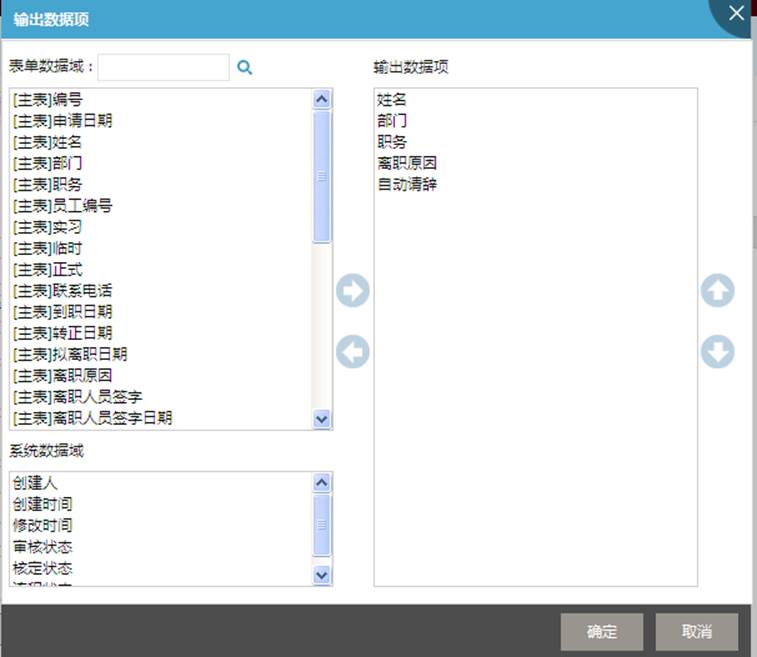Click the 表单数据域 search input
The width and height of the screenshot is (757, 657).
[x=164, y=67]
